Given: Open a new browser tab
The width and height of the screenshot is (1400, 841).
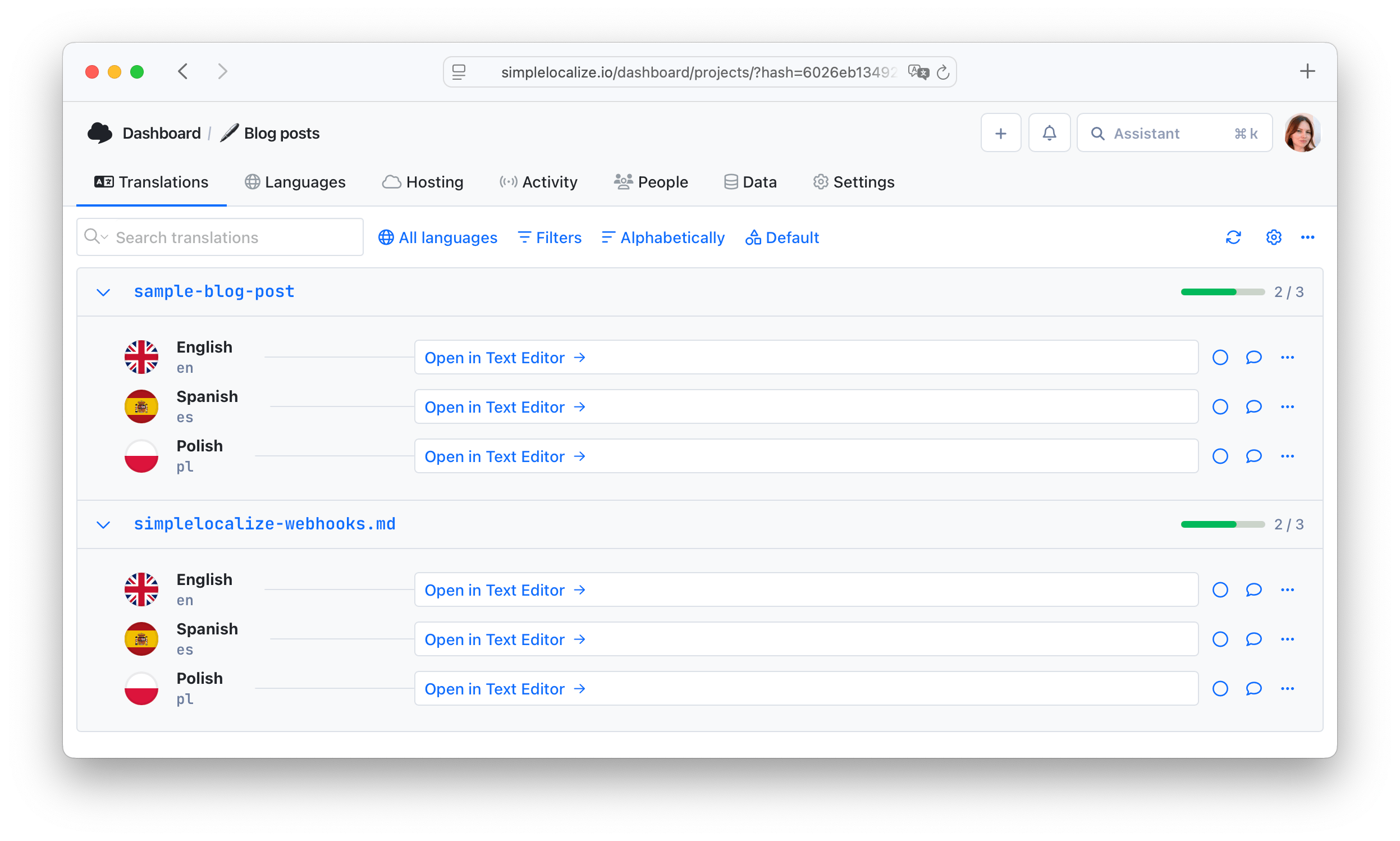Looking at the screenshot, I should pos(1307,71).
